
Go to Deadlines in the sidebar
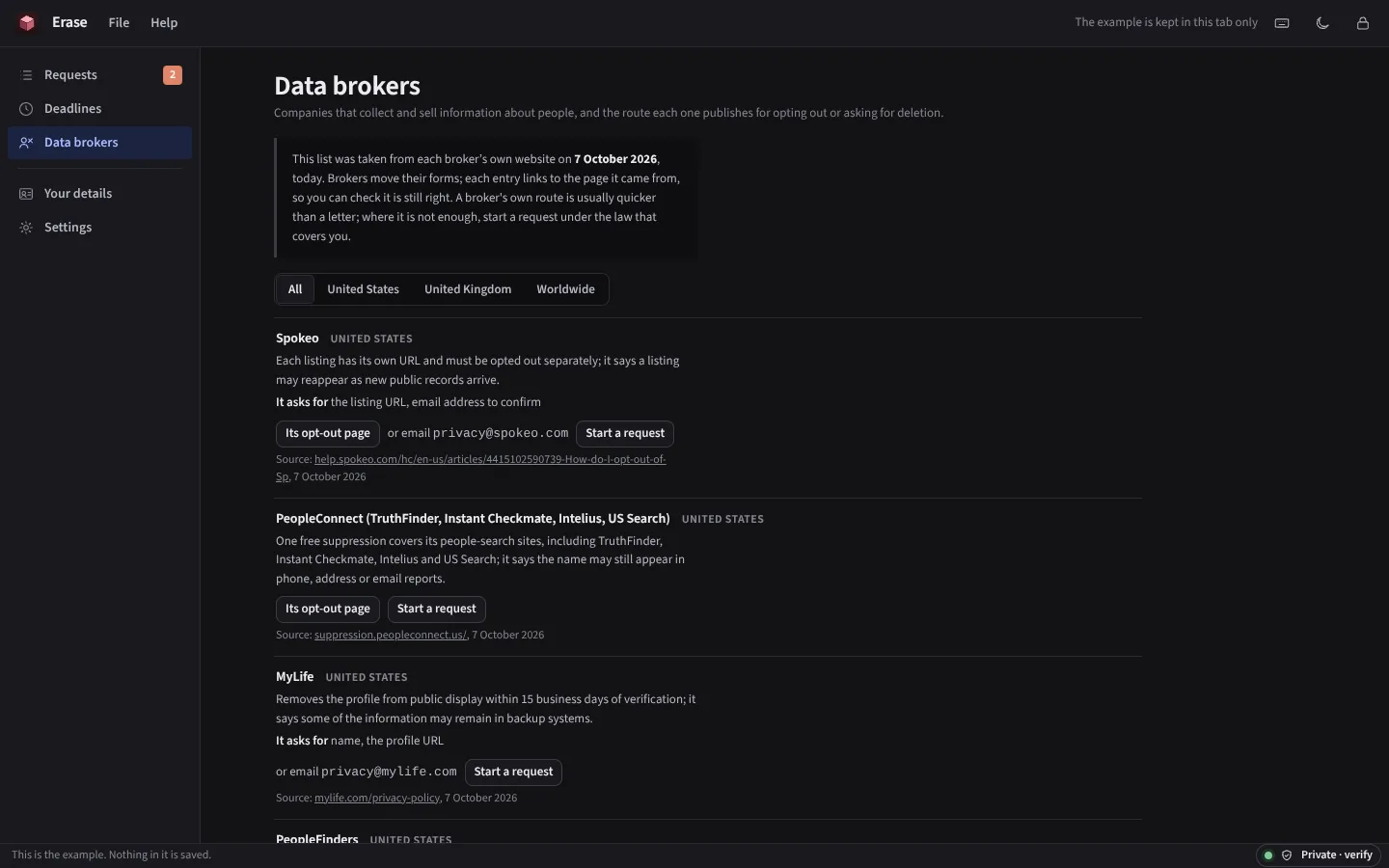pyautogui.click(x=100, y=109)
